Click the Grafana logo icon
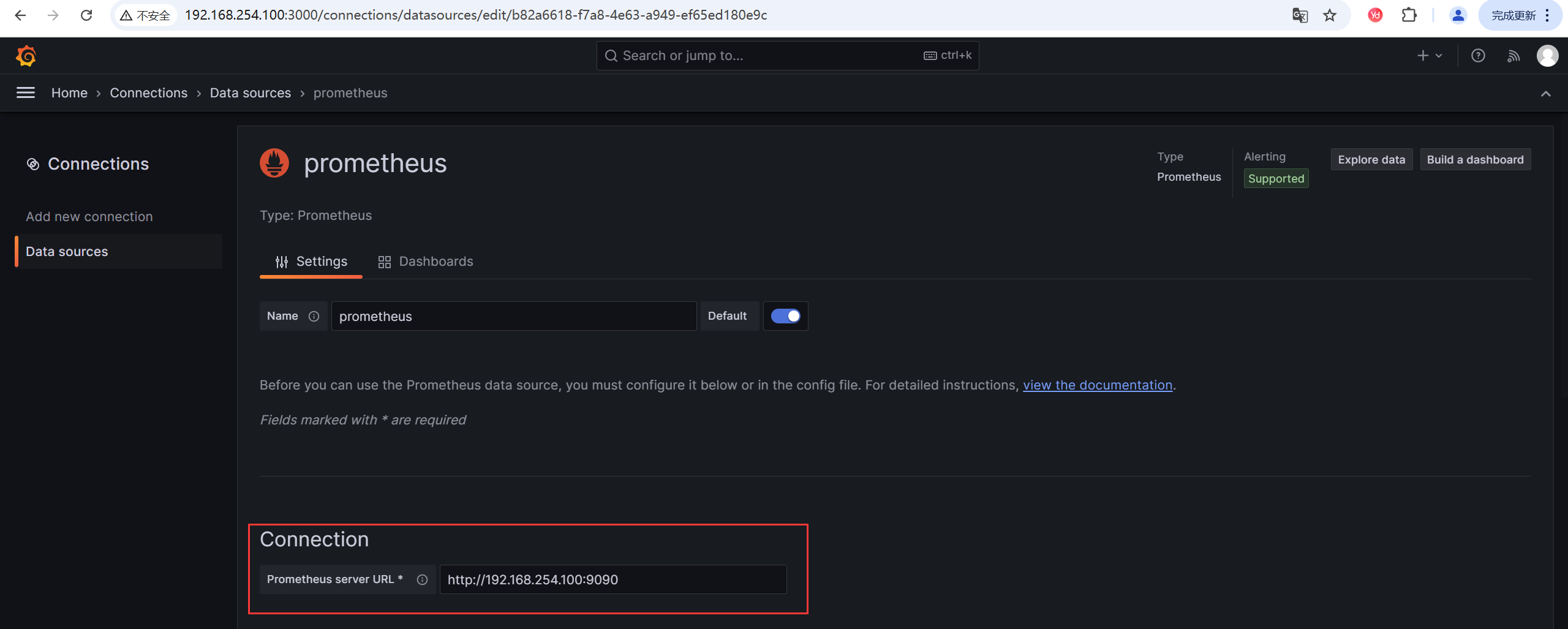1568x629 pixels. click(x=26, y=56)
